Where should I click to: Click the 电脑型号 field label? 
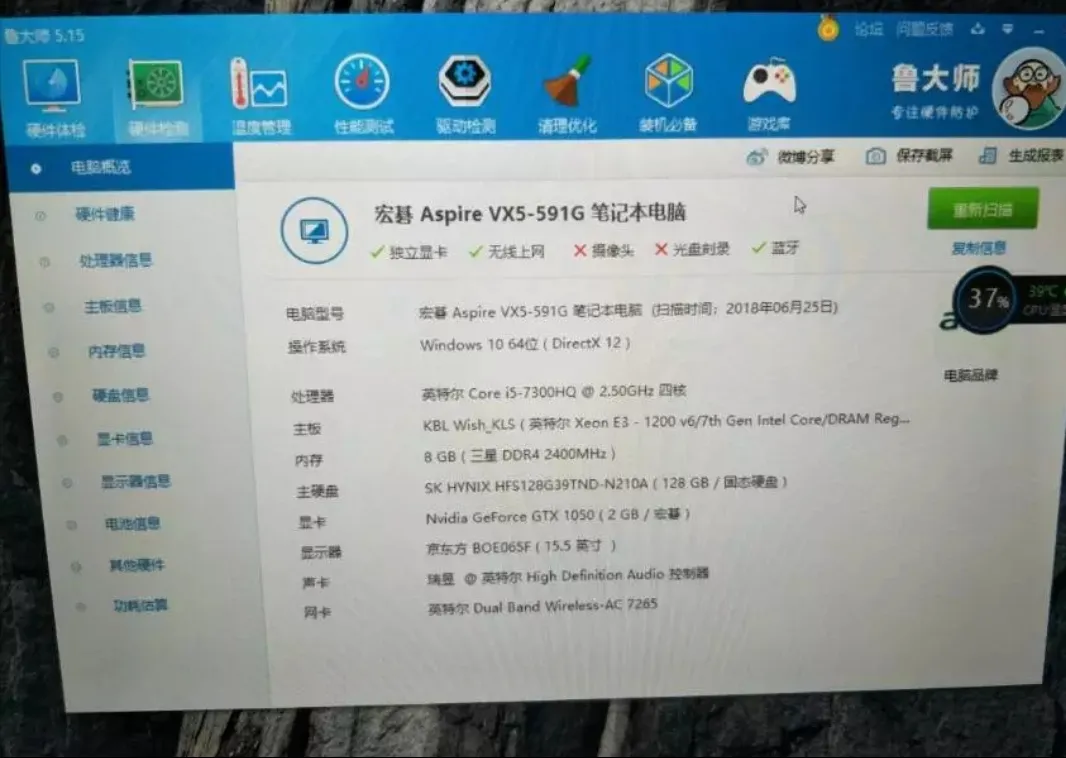314,314
